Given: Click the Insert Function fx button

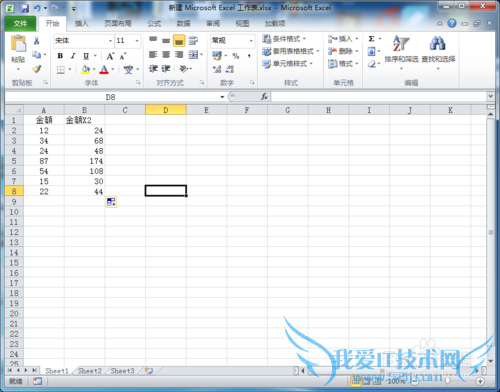Looking at the screenshot, I should [x=264, y=97].
